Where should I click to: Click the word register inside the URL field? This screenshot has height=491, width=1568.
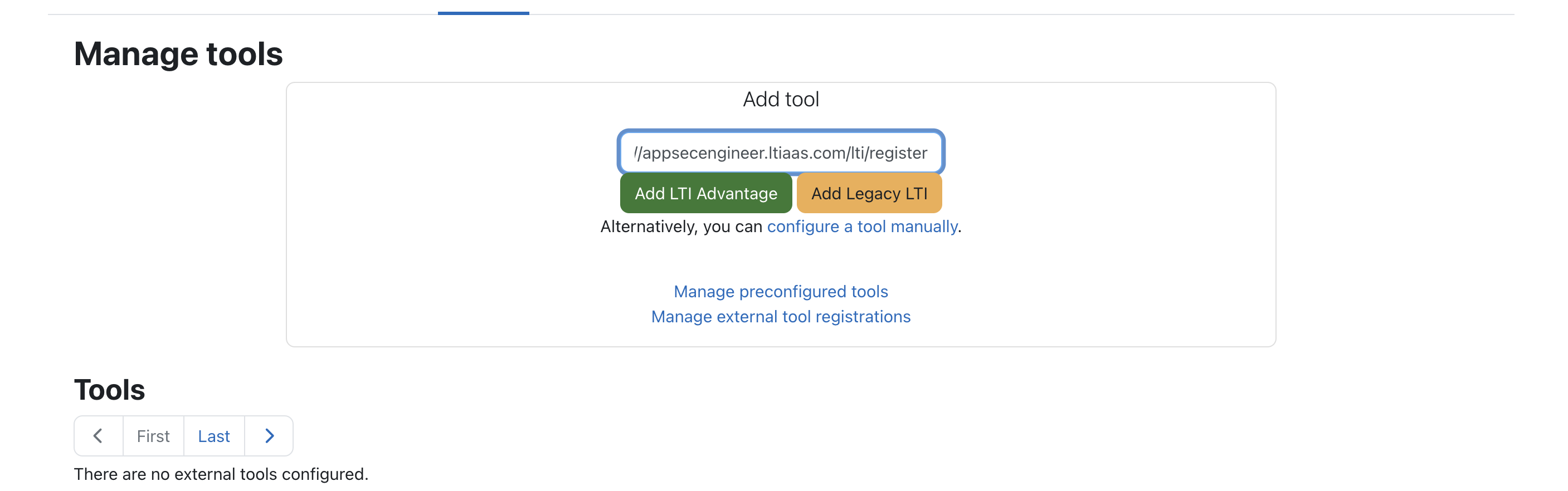(898, 153)
